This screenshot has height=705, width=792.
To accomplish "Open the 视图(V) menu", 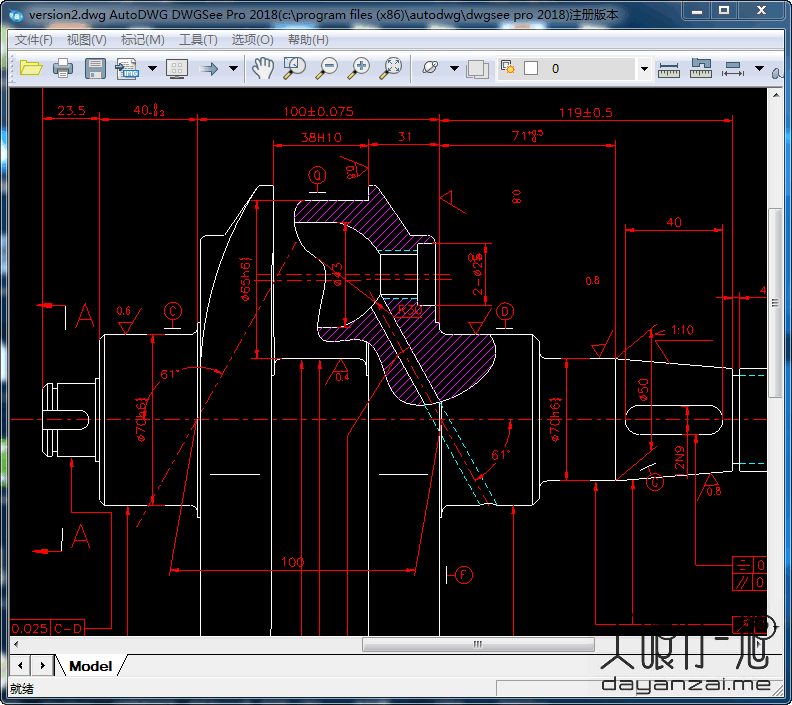I will click(x=86, y=39).
